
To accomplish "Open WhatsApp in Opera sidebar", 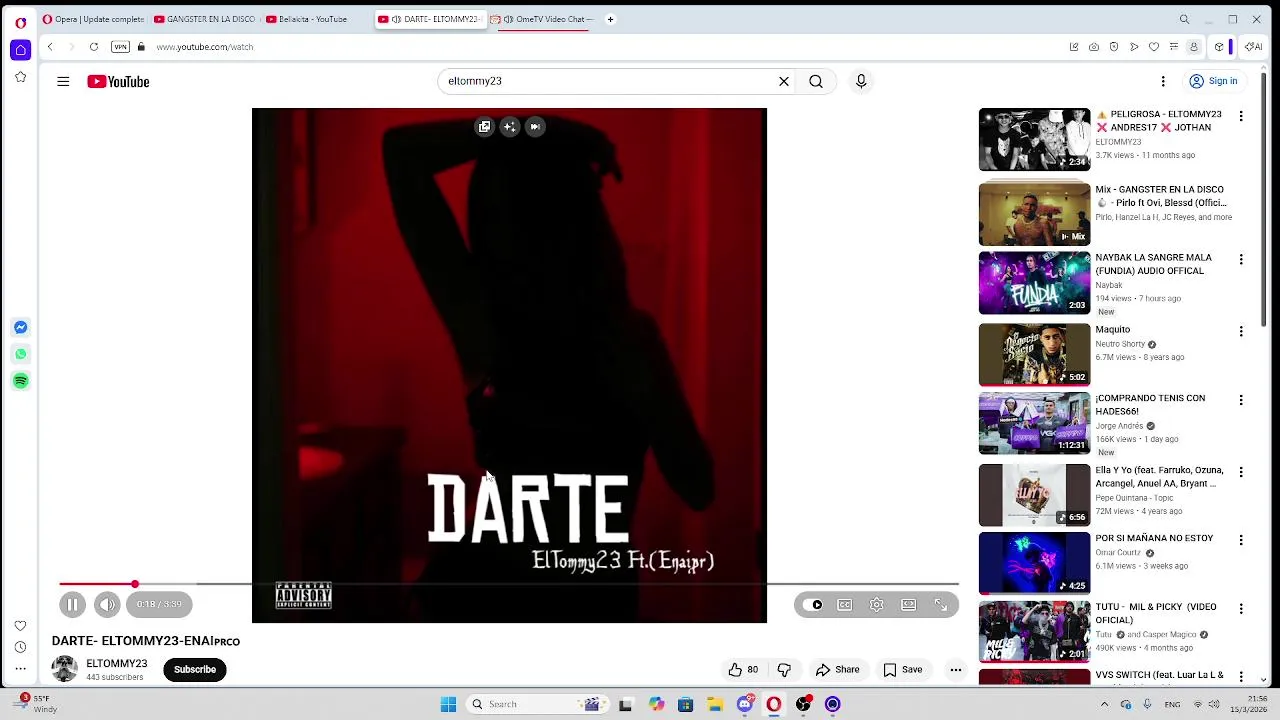I will tap(20, 354).
